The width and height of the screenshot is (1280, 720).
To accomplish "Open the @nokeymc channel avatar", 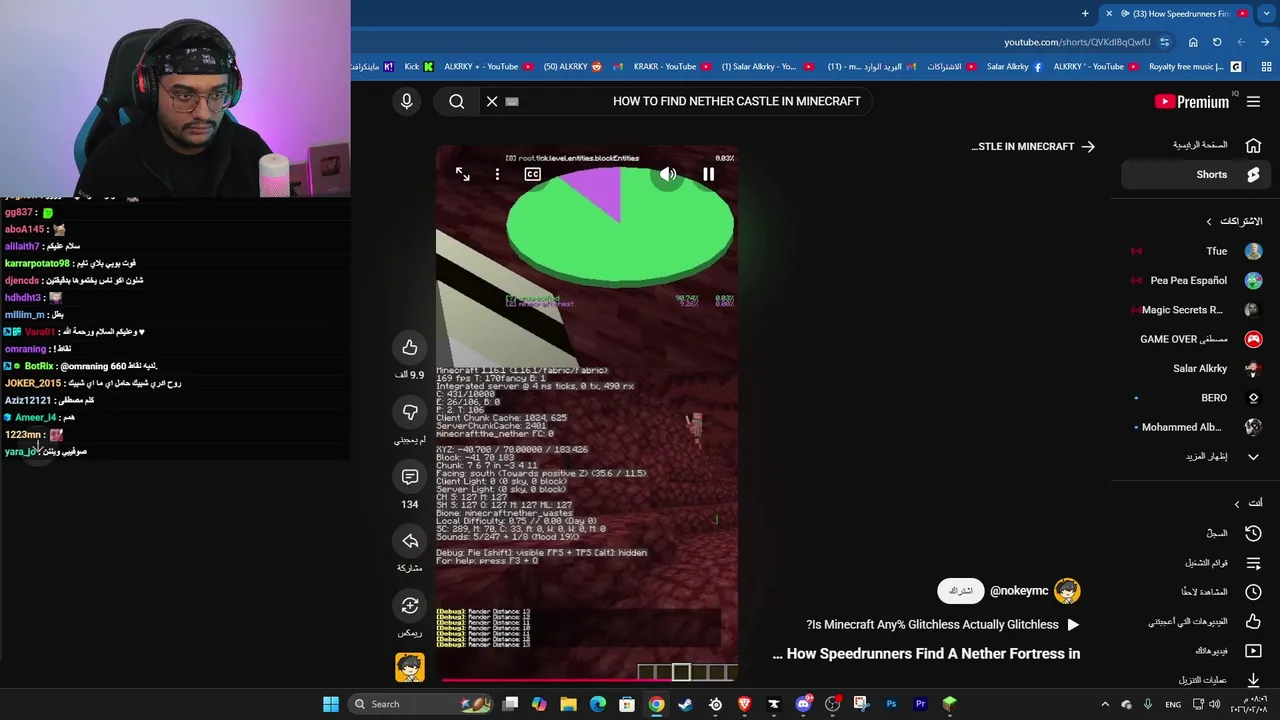I will pos(1067,591).
